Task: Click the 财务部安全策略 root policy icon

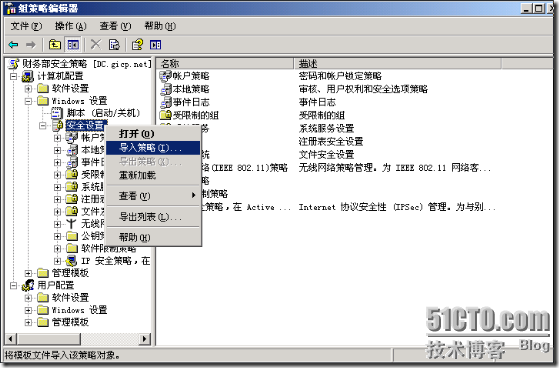Action: (x=14, y=64)
